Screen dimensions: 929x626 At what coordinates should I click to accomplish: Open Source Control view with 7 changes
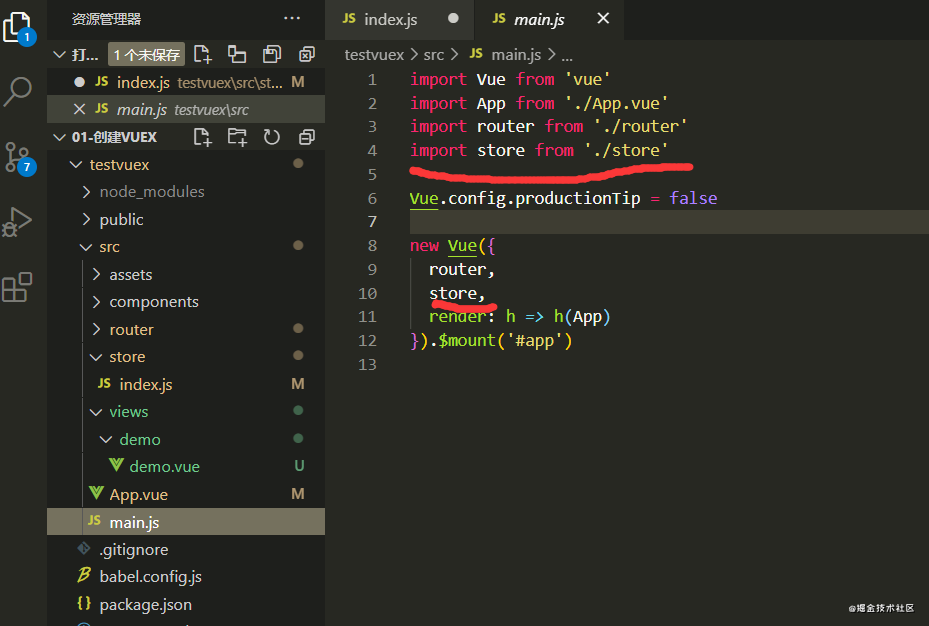pyautogui.click(x=18, y=158)
